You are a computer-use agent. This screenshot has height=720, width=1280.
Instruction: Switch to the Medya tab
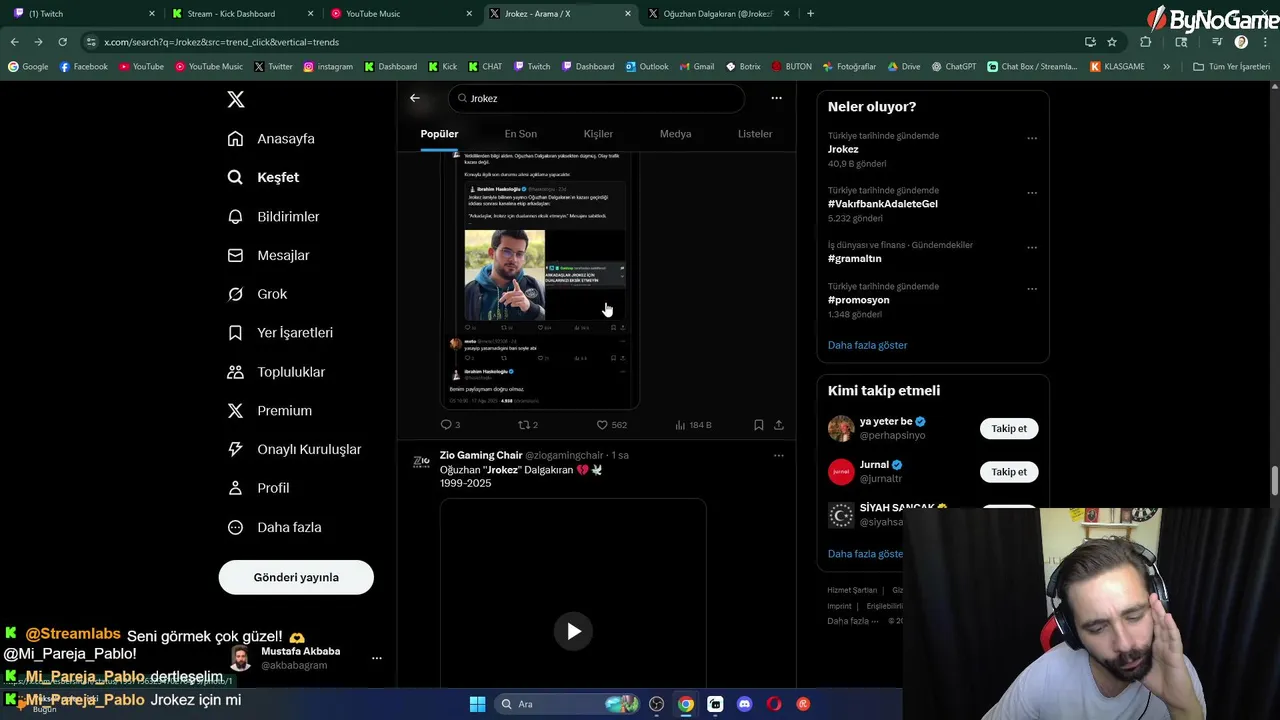point(675,134)
